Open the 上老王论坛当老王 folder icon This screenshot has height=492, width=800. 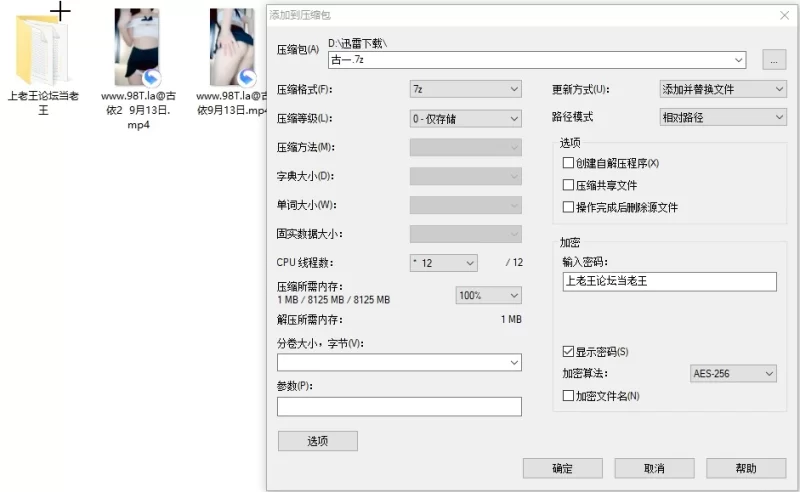pos(42,50)
